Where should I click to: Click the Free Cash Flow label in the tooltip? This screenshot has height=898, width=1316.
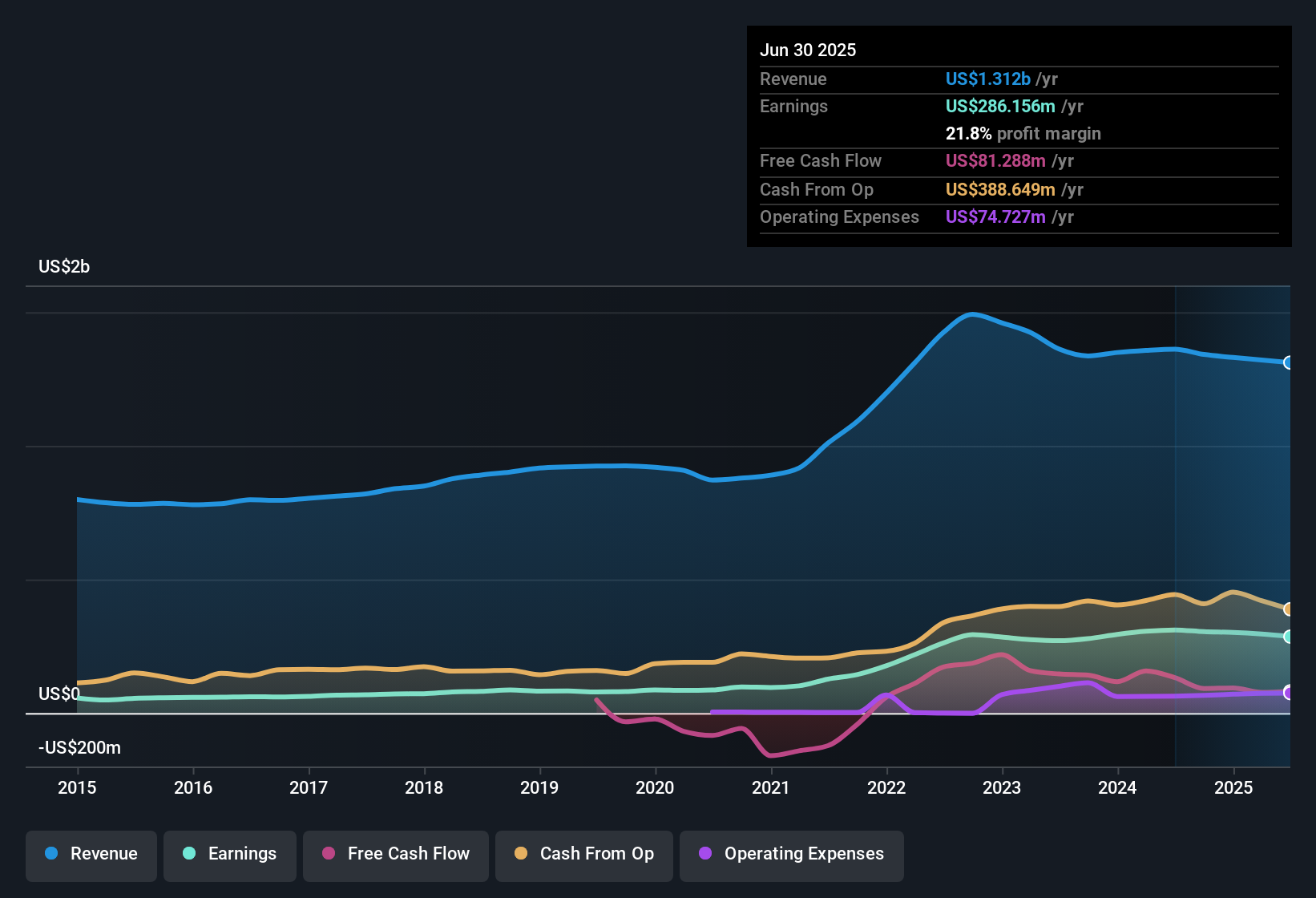point(821,160)
